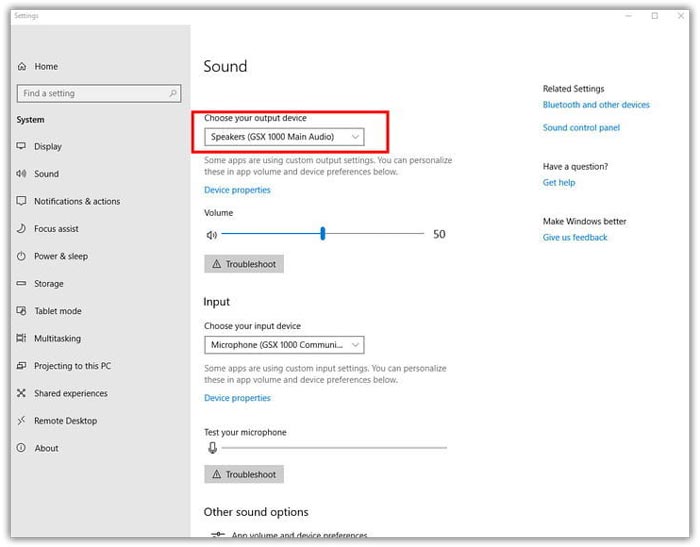Click the Remote Desktop icon
This screenshot has width=700, height=547.
(x=21, y=421)
